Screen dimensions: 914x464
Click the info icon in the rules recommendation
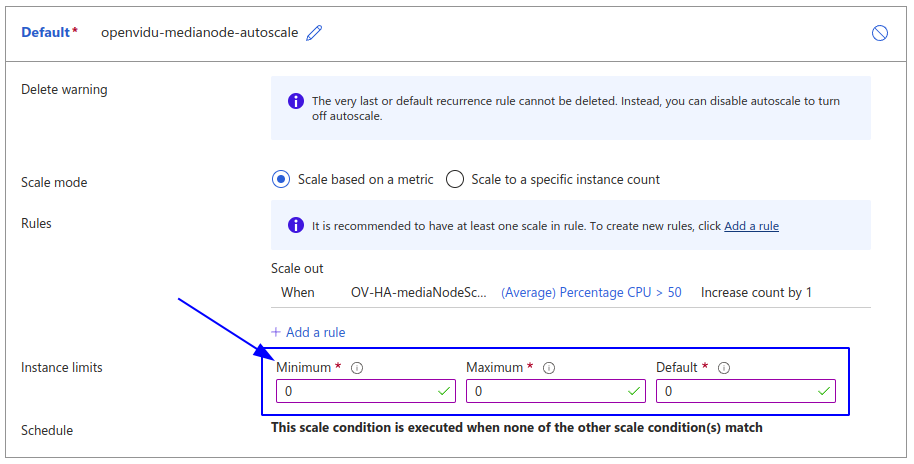295,226
